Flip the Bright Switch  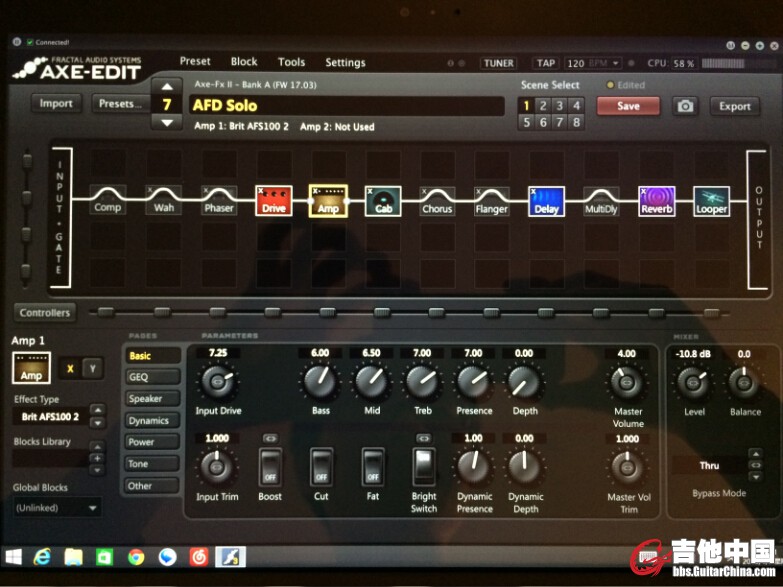point(424,465)
